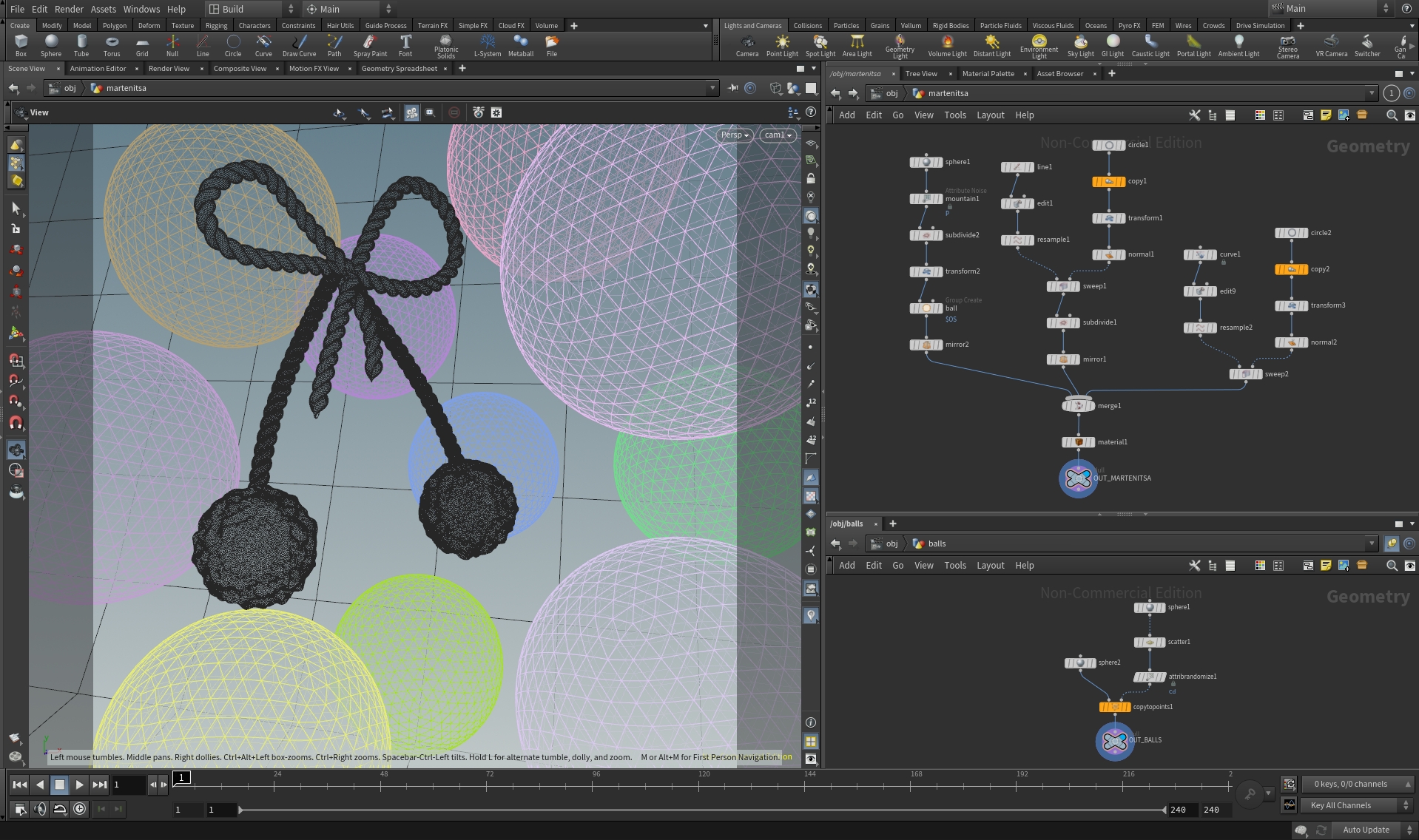Open the Persp viewport dropdown
1419x840 pixels.
(x=735, y=135)
